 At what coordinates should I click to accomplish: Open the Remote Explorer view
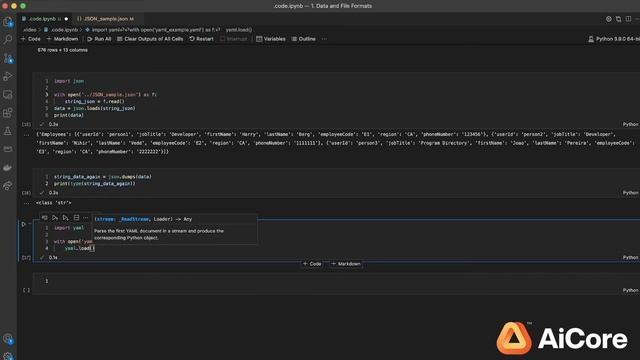pos(8,95)
